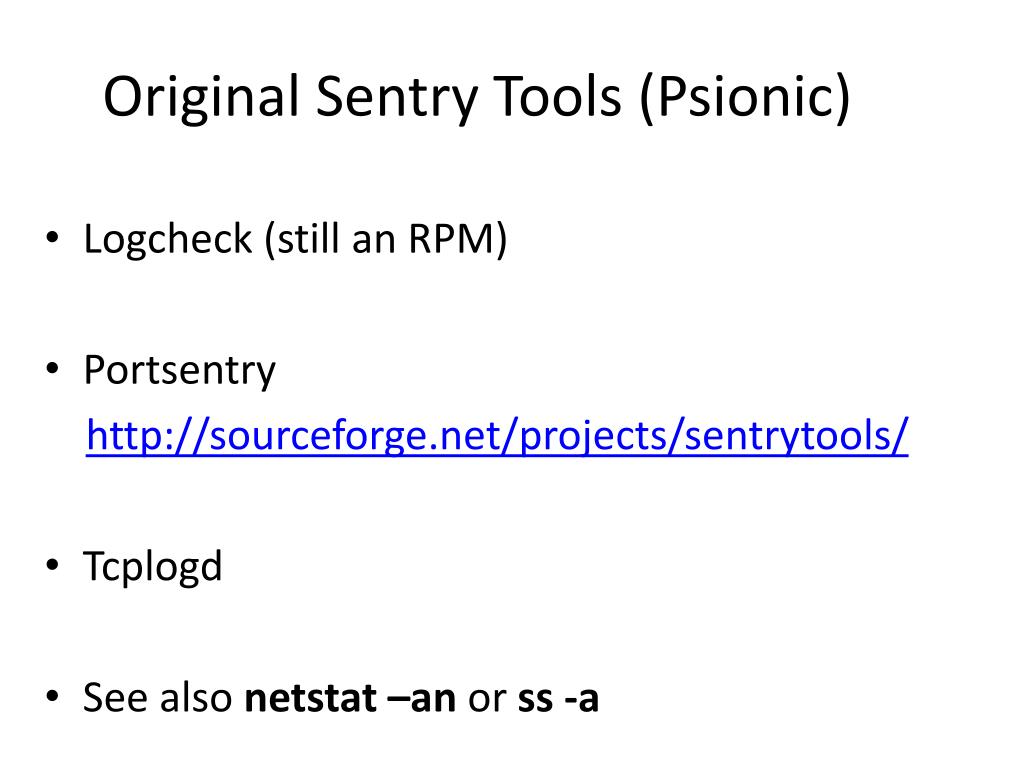Select the word 'Logcheck' in first bullet

168,240
